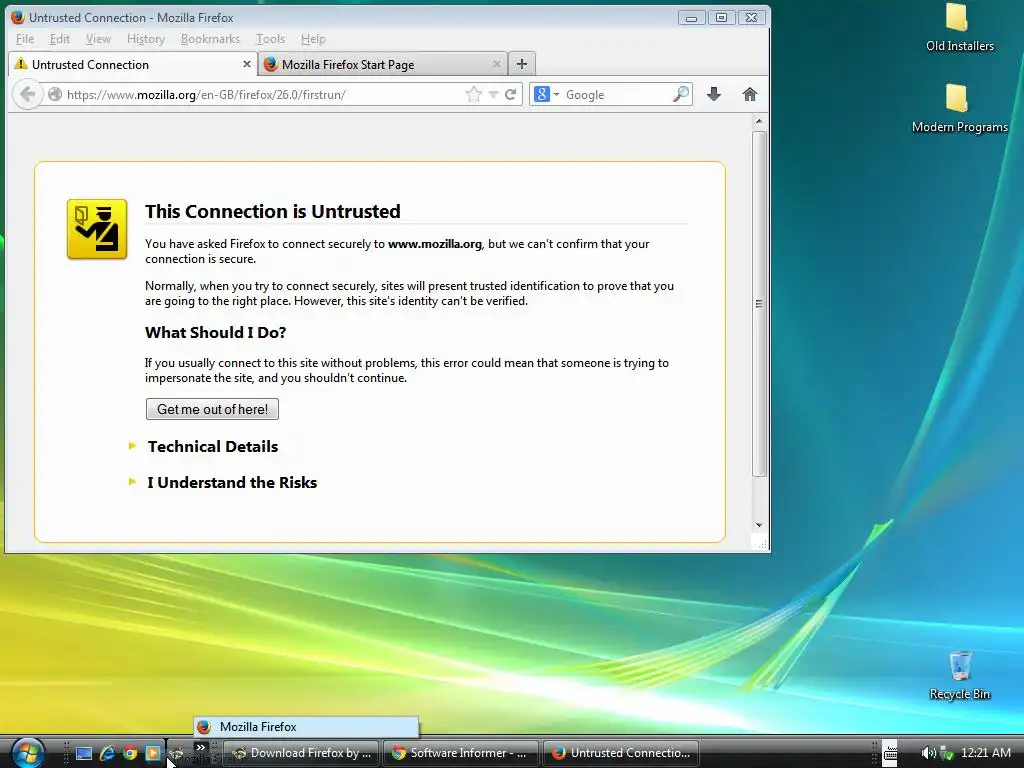Open the Downloads arrow icon
The height and width of the screenshot is (768, 1024).
pyautogui.click(x=714, y=95)
